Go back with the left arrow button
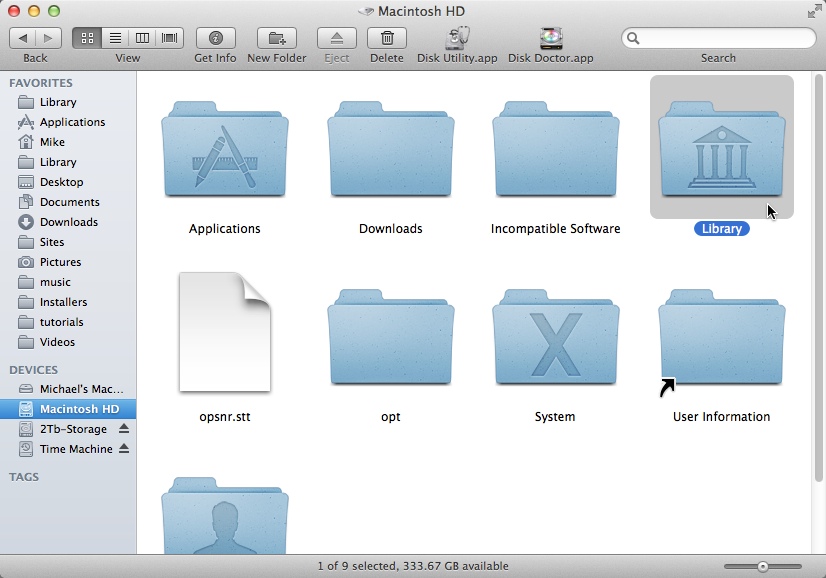826x578 pixels. [23, 38]
